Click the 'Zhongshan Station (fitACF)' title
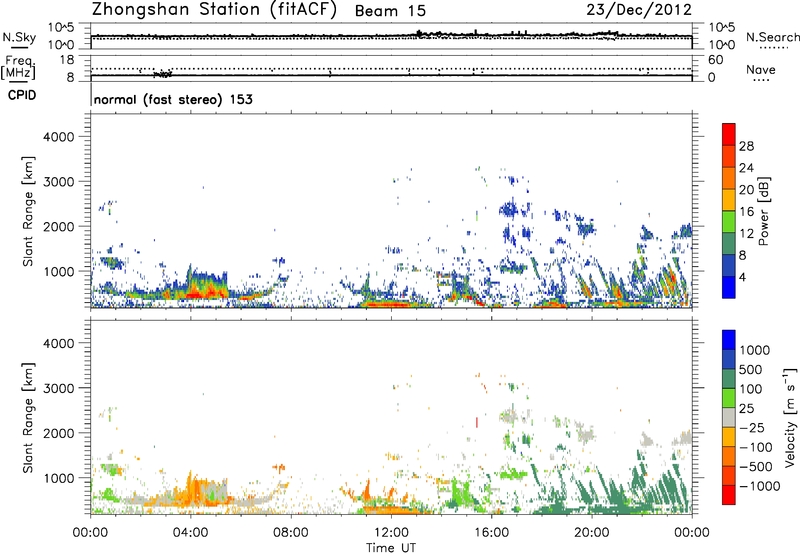Screen dimensions: 800x554 tap(214, 10)
